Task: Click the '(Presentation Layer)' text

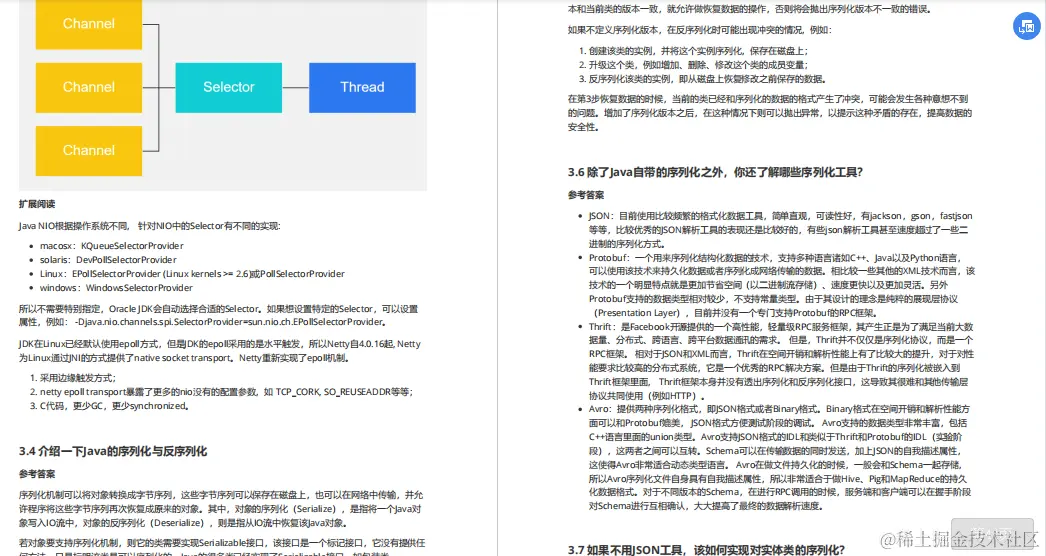Action: (637, 312)
